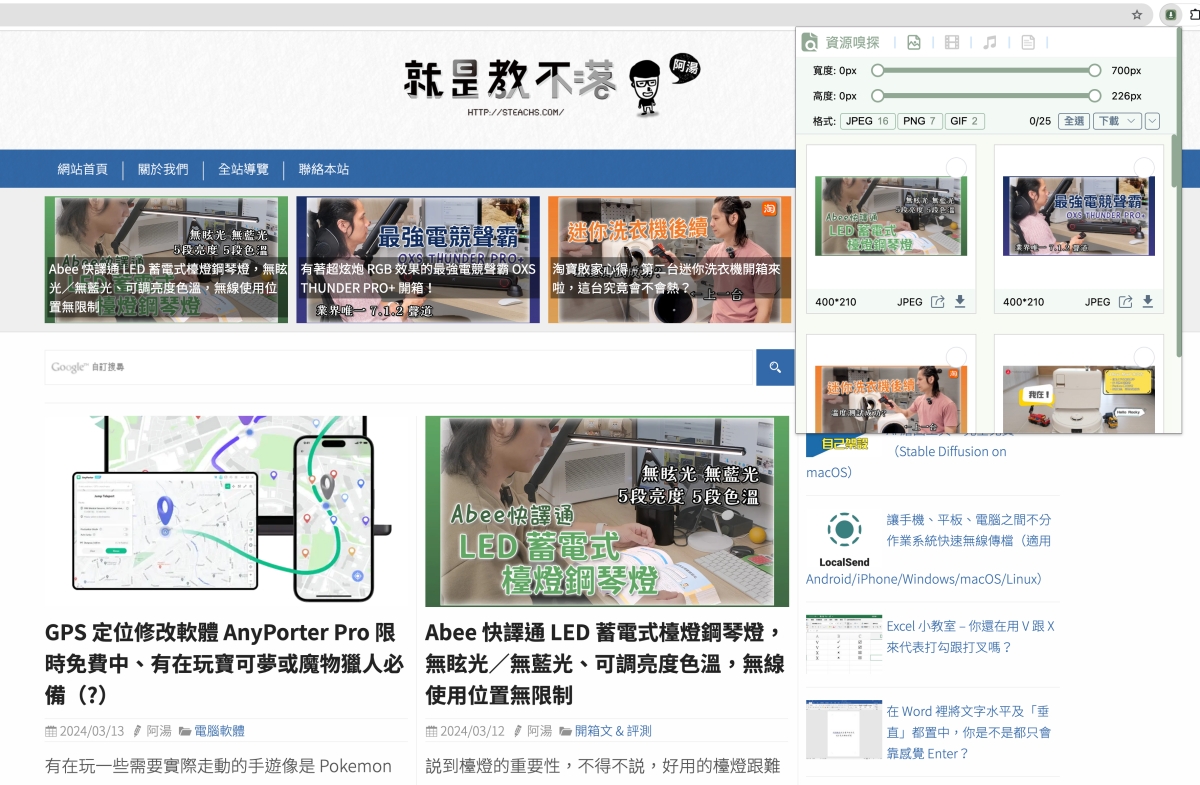Expand the chevron menu beside 下載
Screen dimensions: 1200x785
pos(1152,121)
